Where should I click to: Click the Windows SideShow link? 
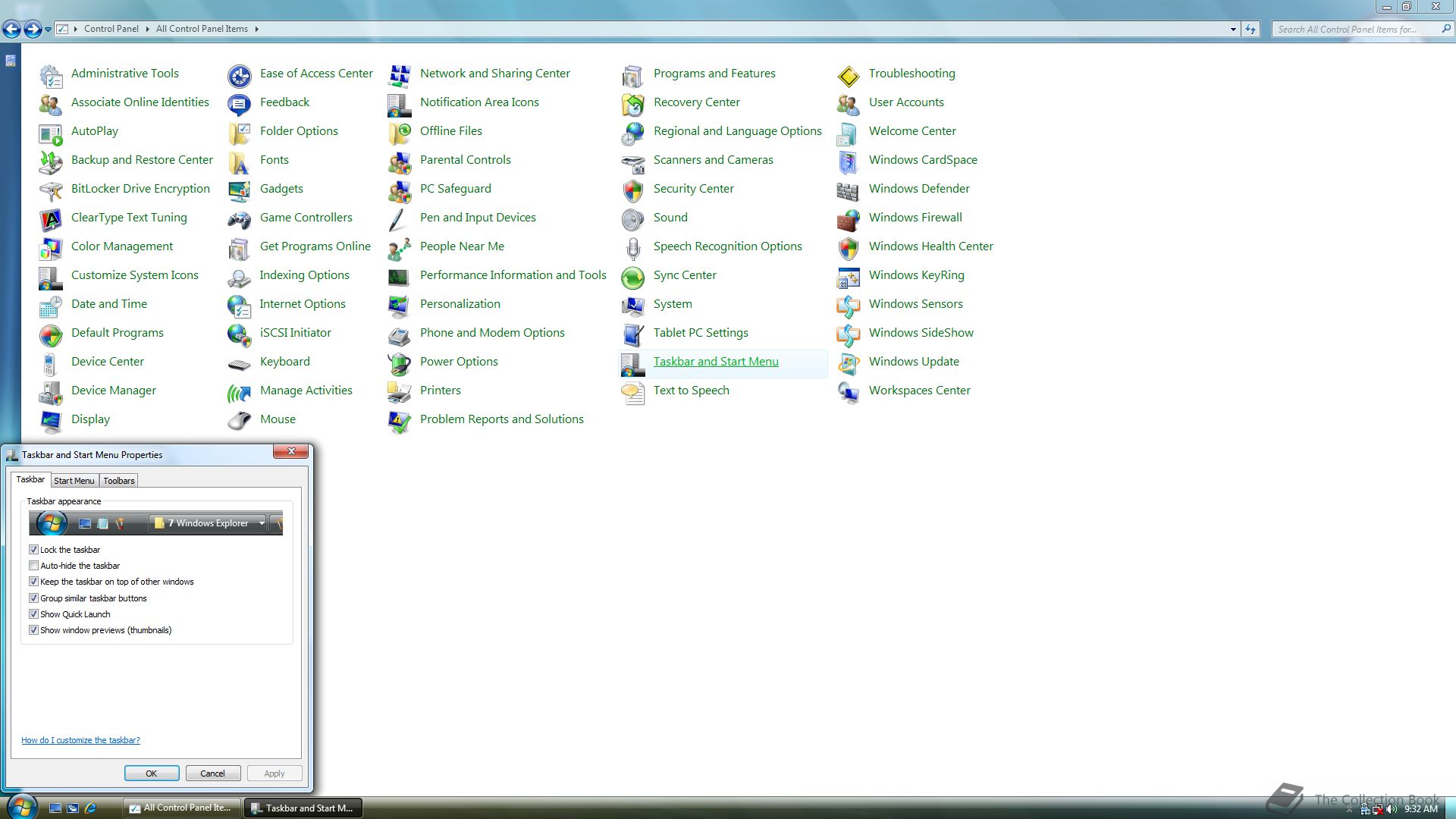[921, 333]
